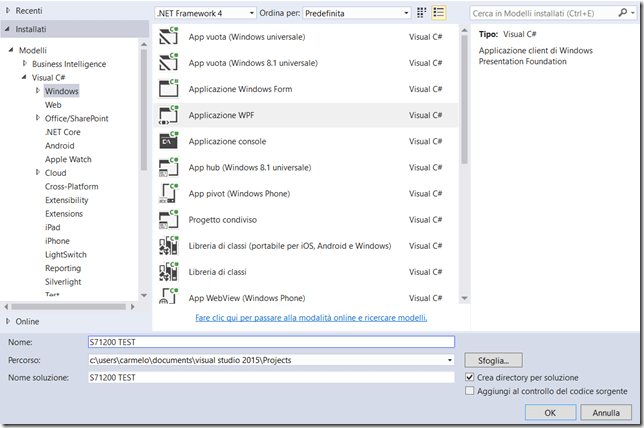
Task: Open the Percorso path dropdown arrow
Action: click(x=450, y=360)
